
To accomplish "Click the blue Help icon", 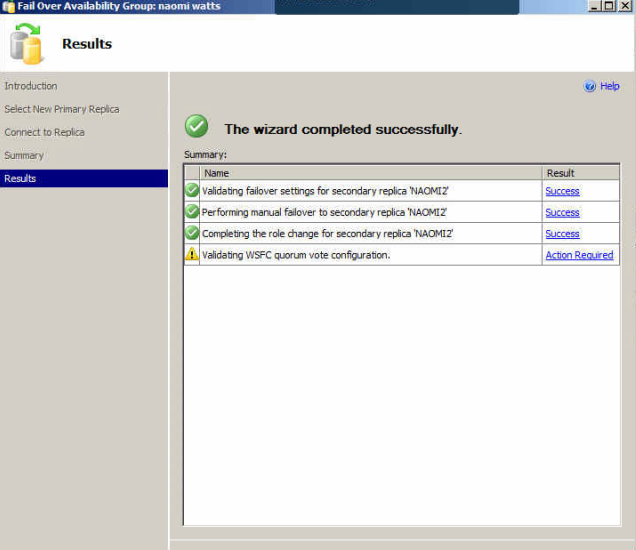I will click(x=589, y=86).
